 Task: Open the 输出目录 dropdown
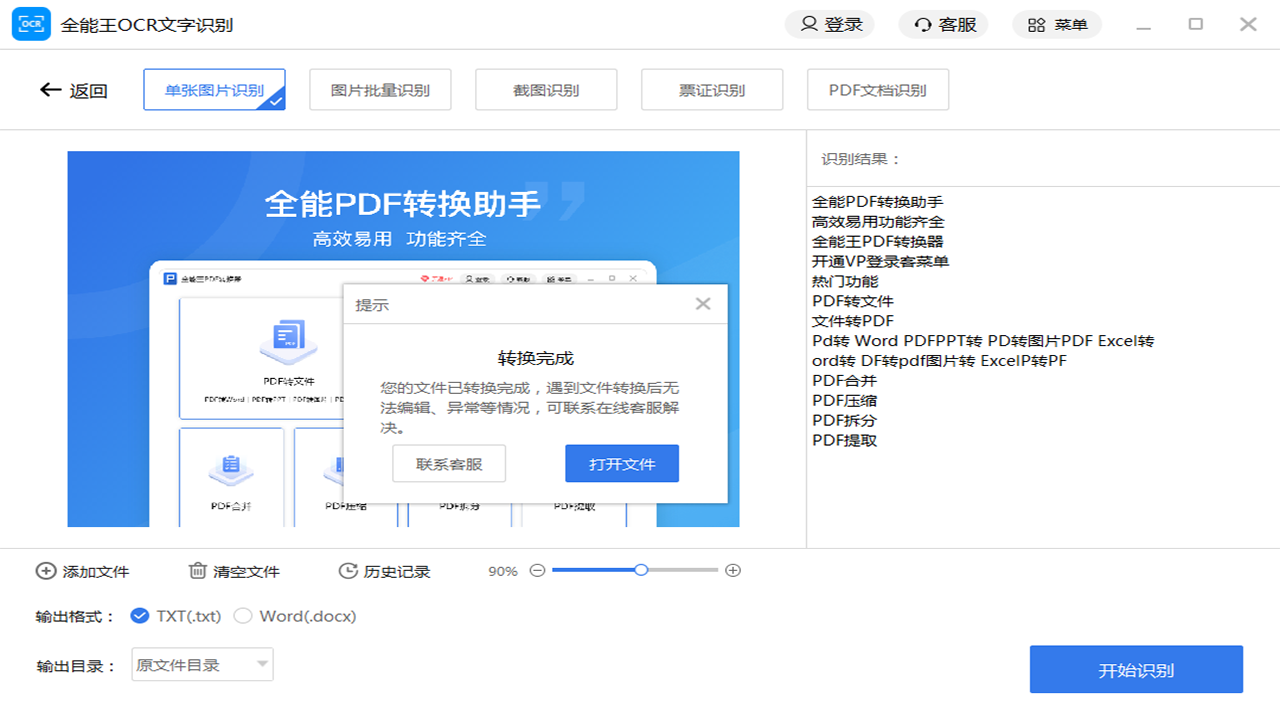pyautogui.click(x=201, y=664)
